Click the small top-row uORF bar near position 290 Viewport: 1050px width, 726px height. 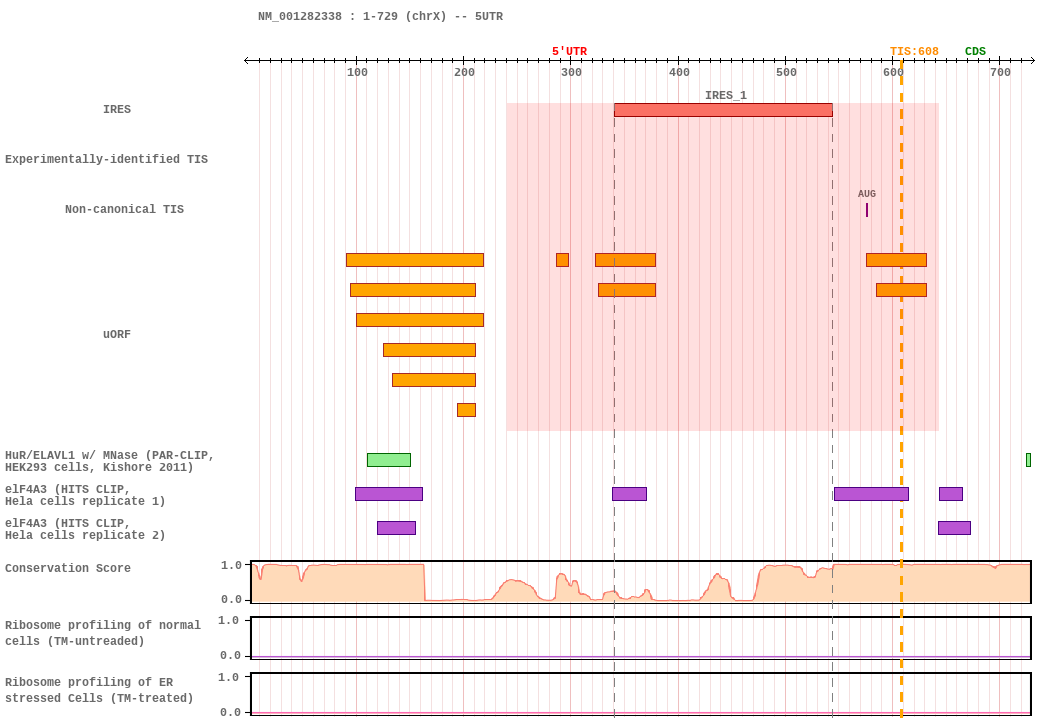pyautogui.click(x=562, y=260)
